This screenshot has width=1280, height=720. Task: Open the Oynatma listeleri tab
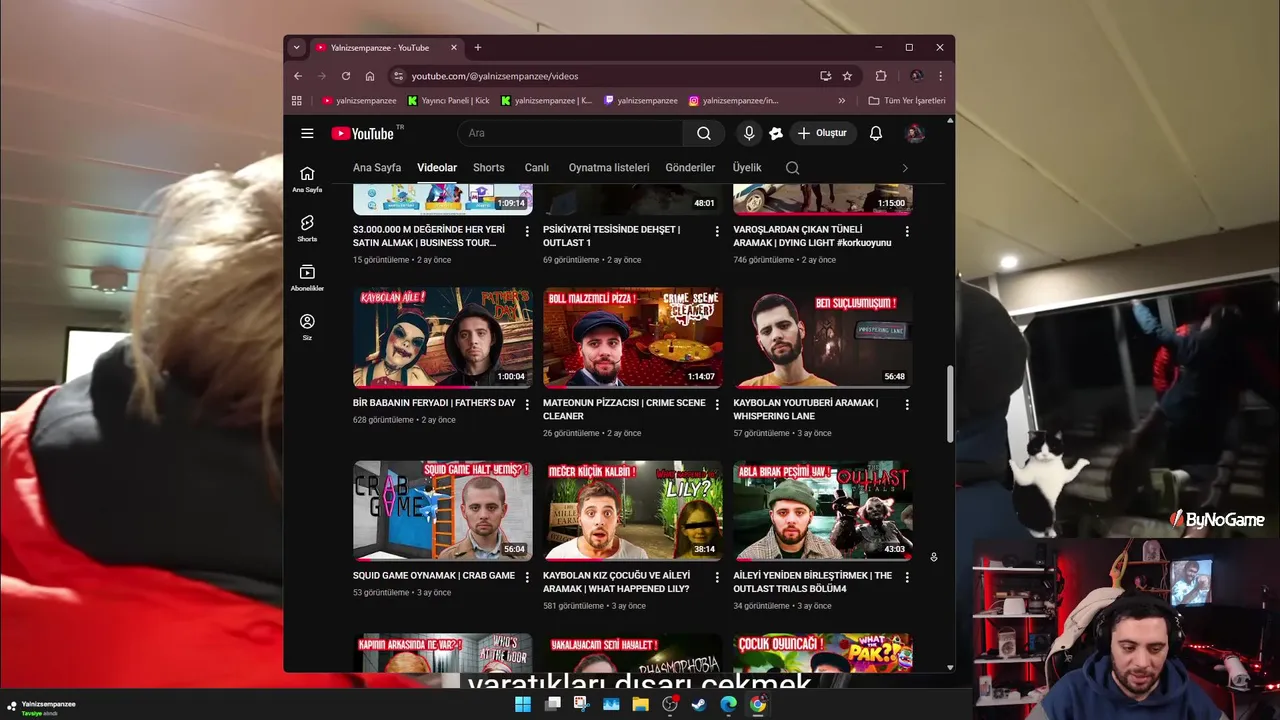[609, 168]
